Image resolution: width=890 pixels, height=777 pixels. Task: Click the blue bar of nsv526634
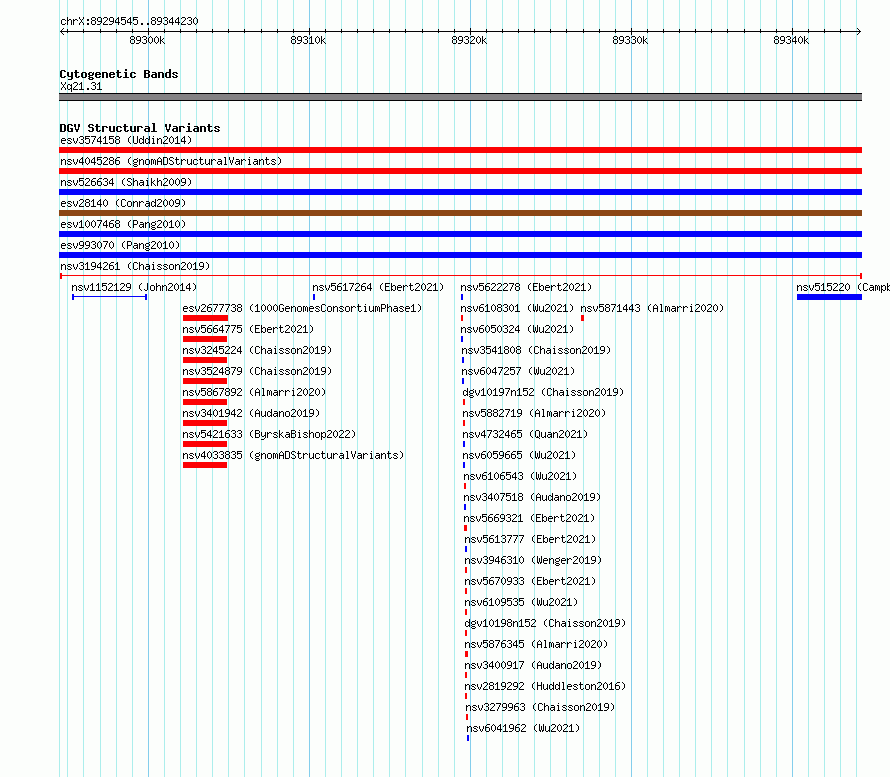(460, 192)
